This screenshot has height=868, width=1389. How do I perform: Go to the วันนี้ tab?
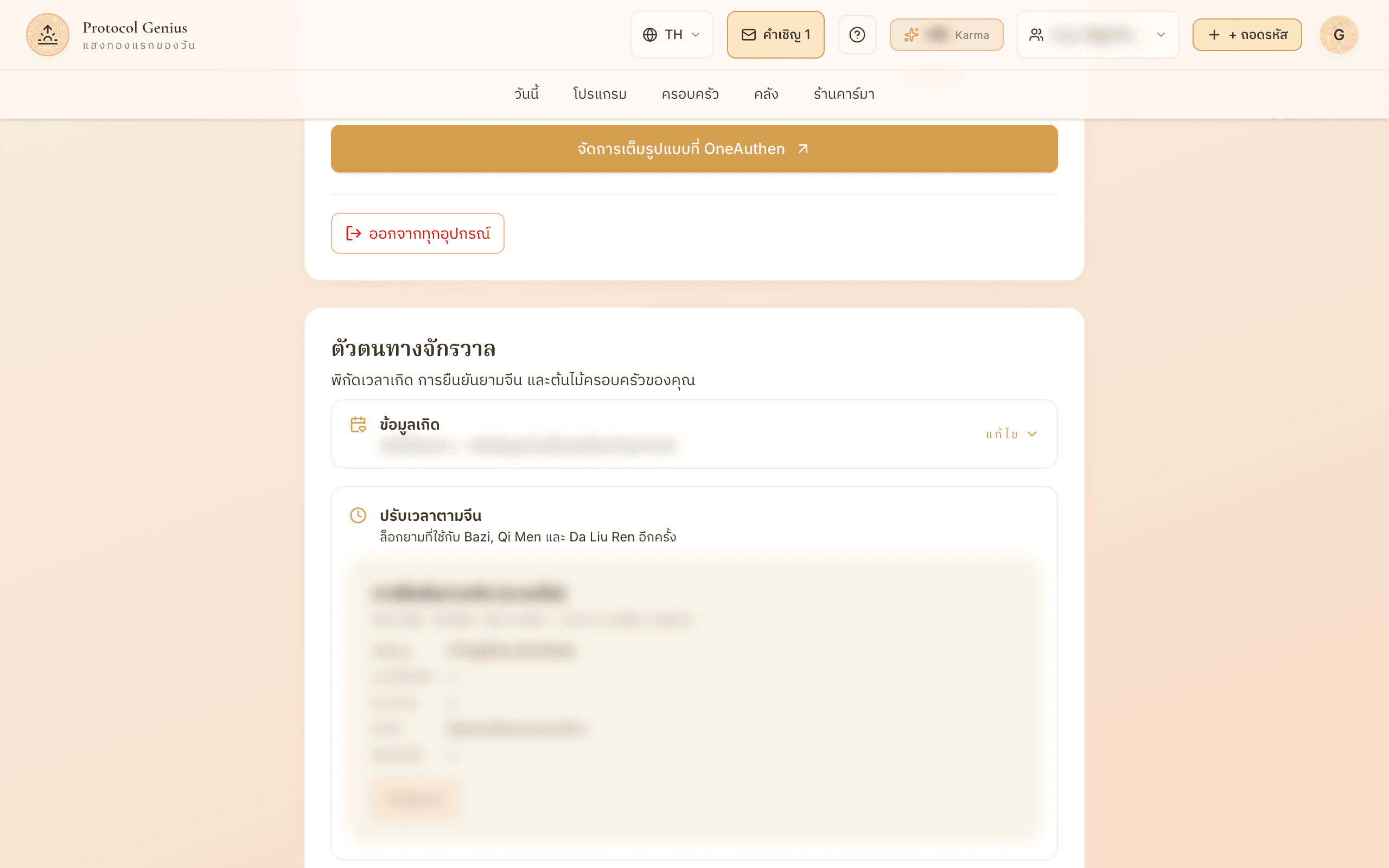tap(526, 94)
